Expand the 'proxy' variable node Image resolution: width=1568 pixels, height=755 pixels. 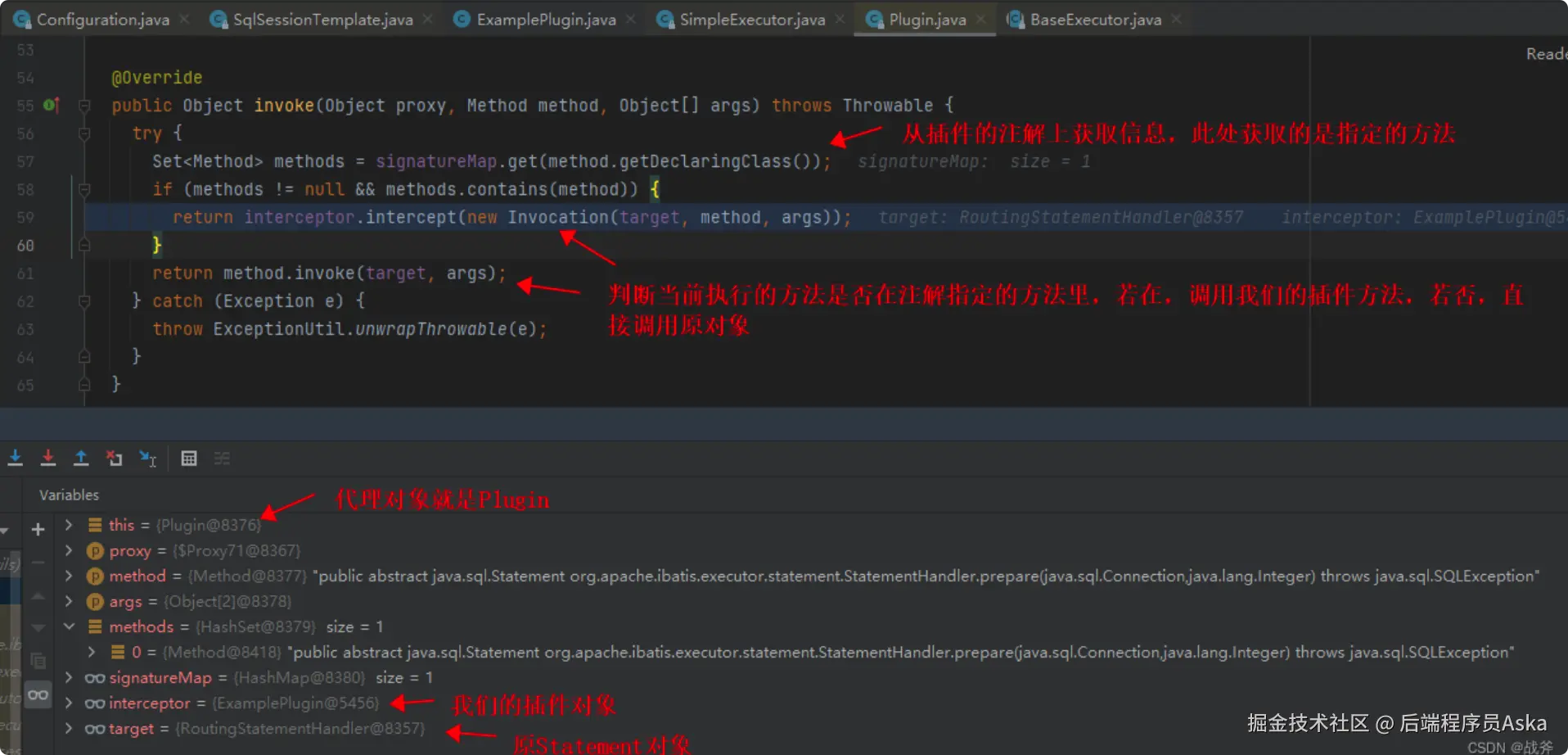tap(69, 550)
